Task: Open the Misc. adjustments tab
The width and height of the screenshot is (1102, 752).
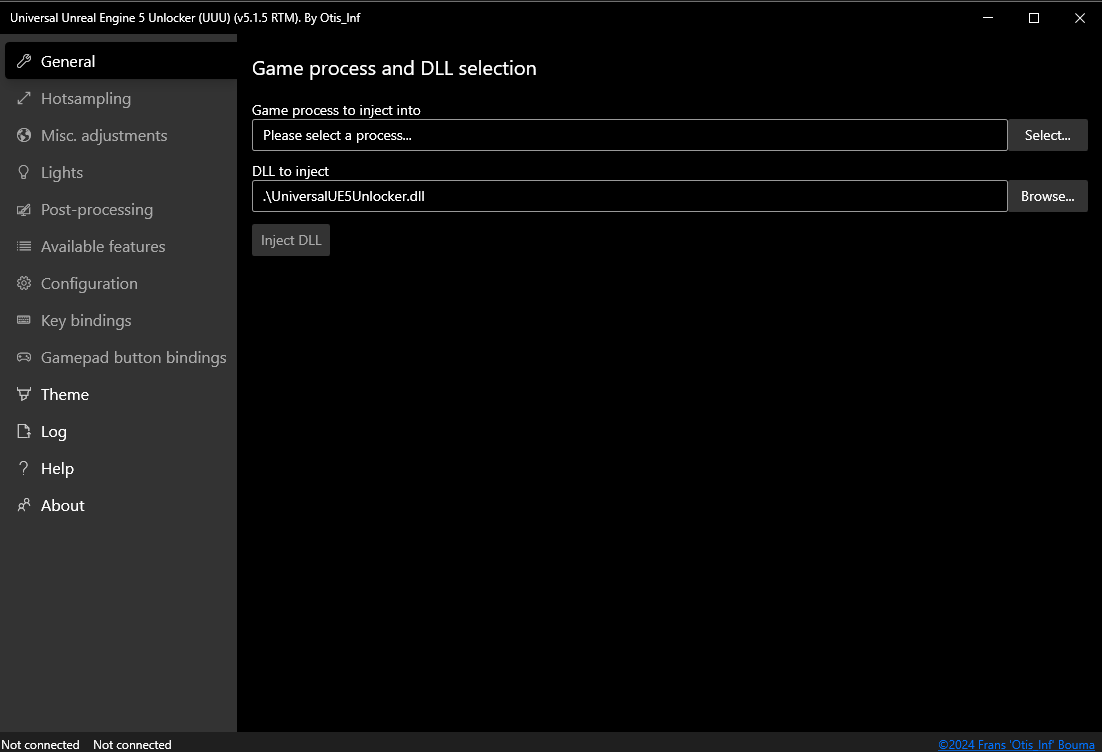Action: [x=121, y=135]
